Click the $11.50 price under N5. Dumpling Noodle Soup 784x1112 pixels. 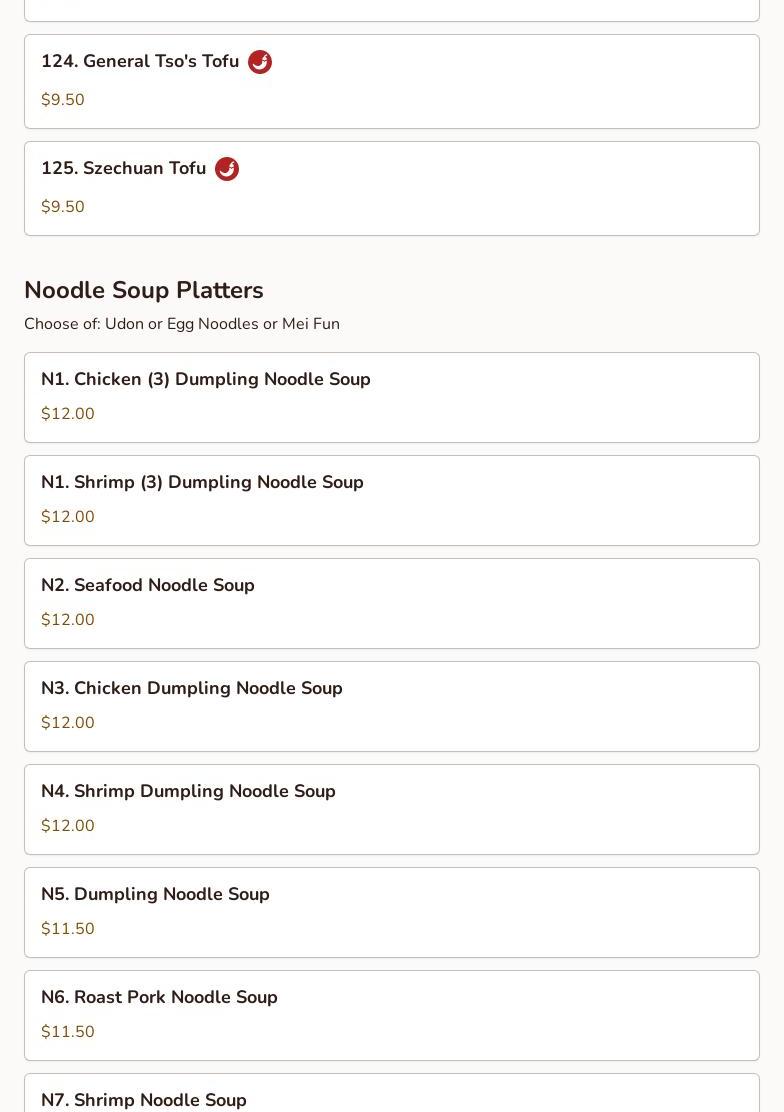point(68,929)
